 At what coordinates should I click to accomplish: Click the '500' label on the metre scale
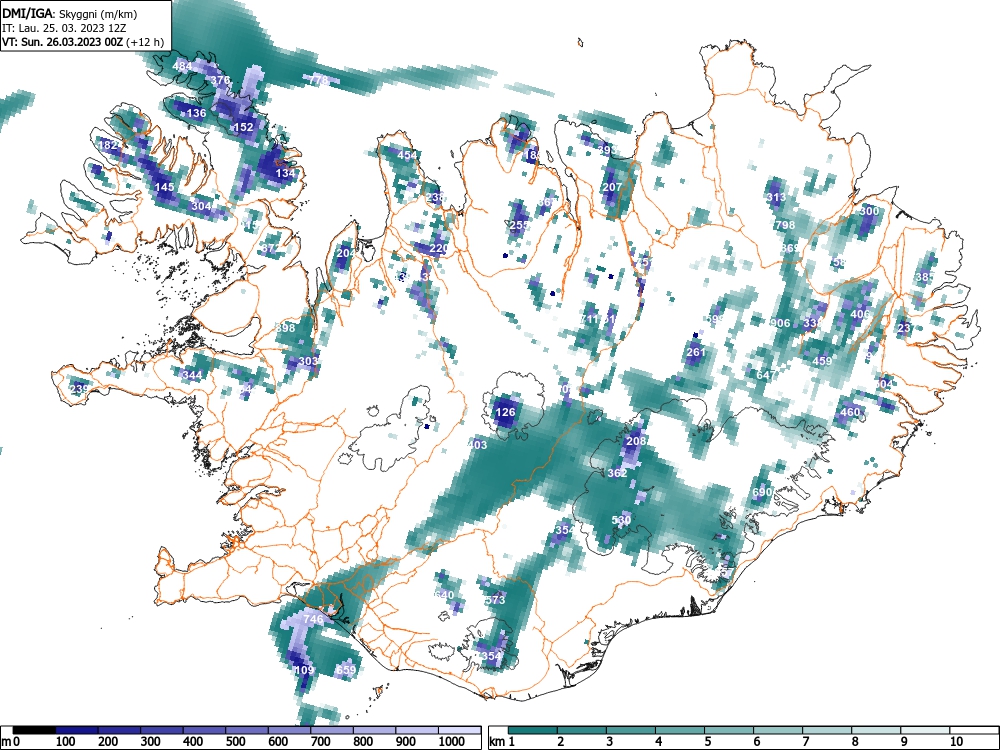[x=235, y=742]
